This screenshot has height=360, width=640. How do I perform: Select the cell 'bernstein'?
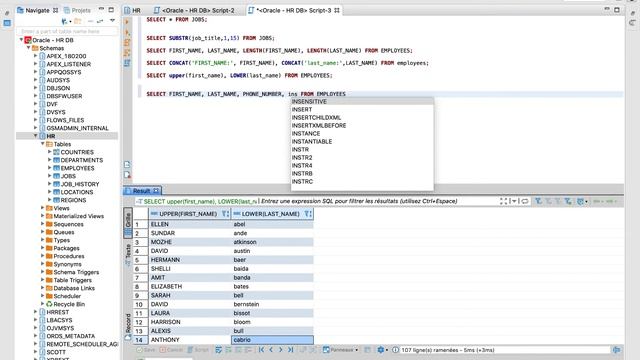(272, 304)
